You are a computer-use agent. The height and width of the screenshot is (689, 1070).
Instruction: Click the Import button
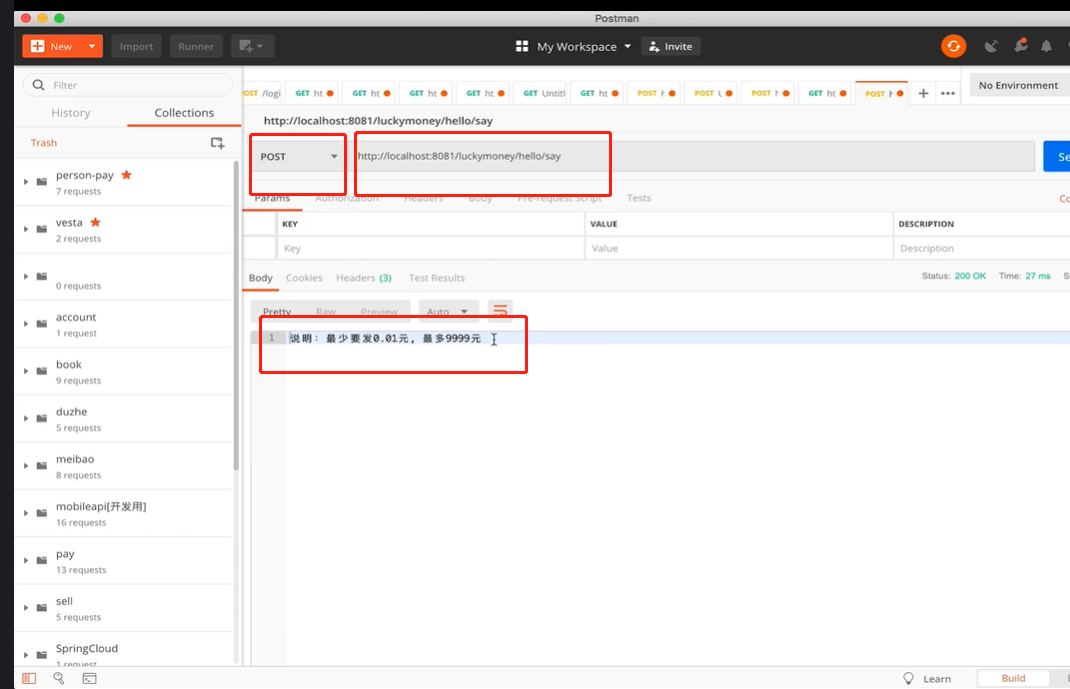[x=136, y=46]
